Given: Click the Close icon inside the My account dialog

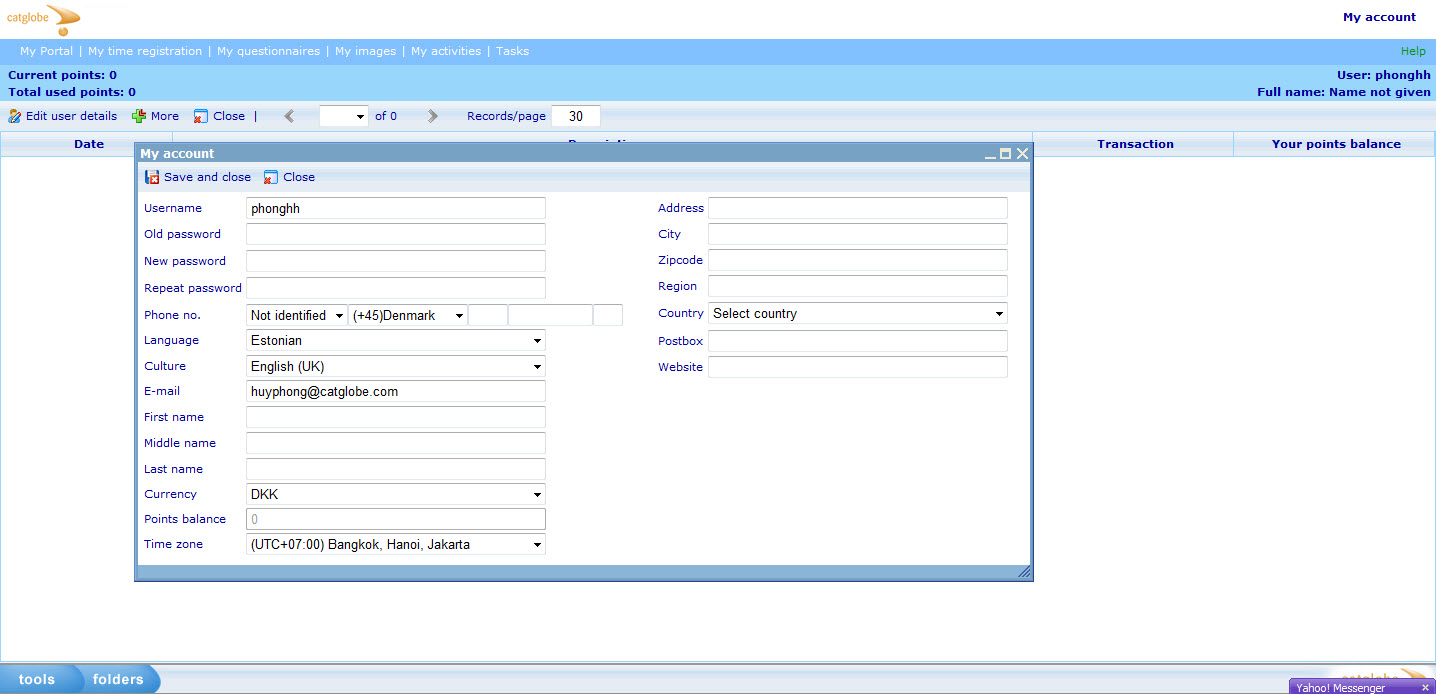Looking at the screenshot, I should (271, 177).
